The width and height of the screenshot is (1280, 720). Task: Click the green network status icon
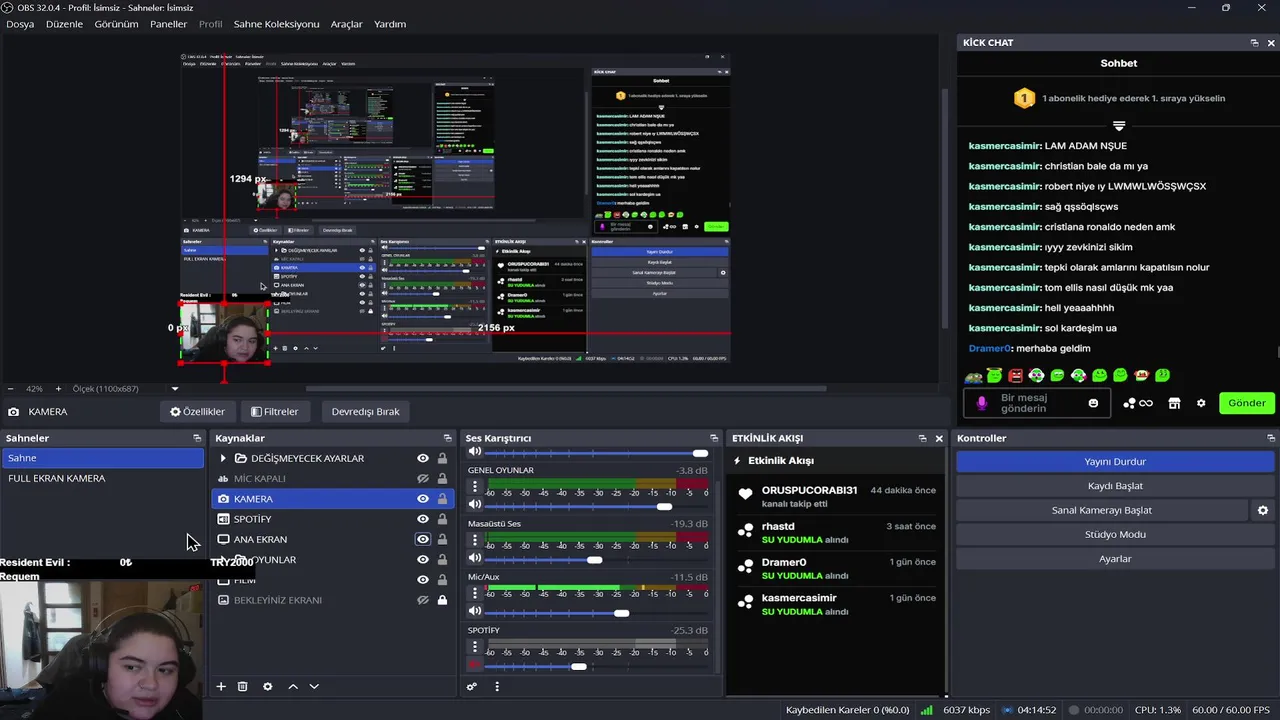coord(927,710)
